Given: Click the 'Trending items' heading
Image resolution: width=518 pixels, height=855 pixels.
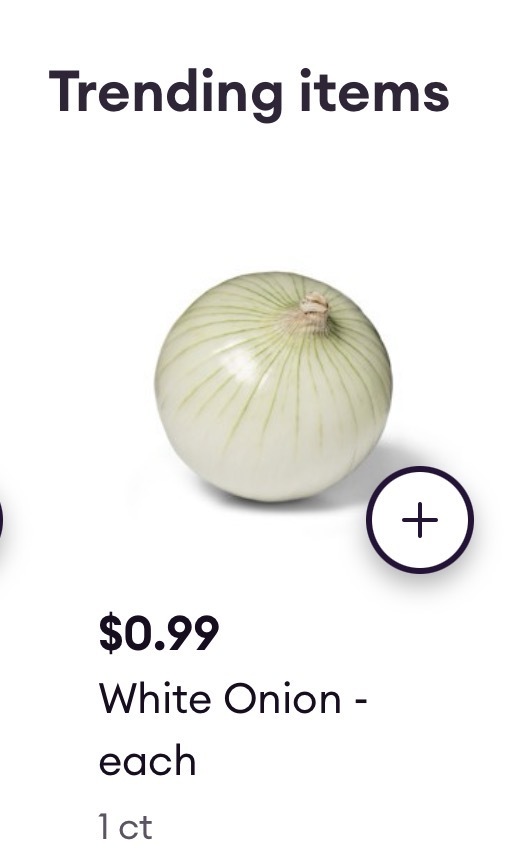Looking at the screenshot, I should pyautogui.click(x=249, y=92).
